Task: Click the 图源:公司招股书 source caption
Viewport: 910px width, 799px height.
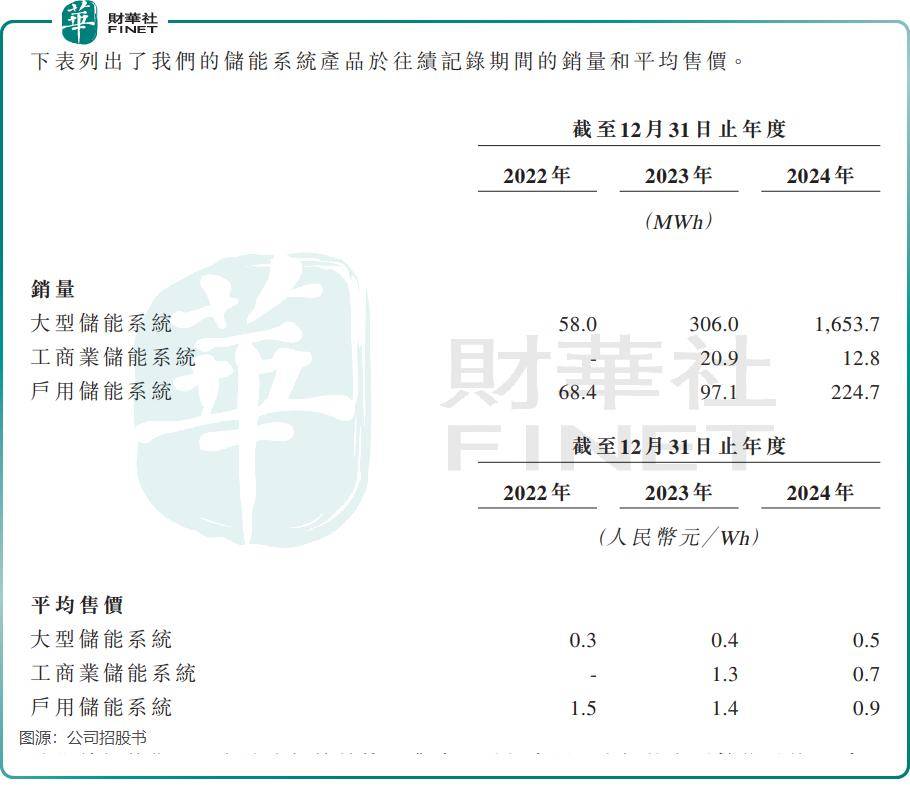Action: pyautogui.click(x=83, y=737)
